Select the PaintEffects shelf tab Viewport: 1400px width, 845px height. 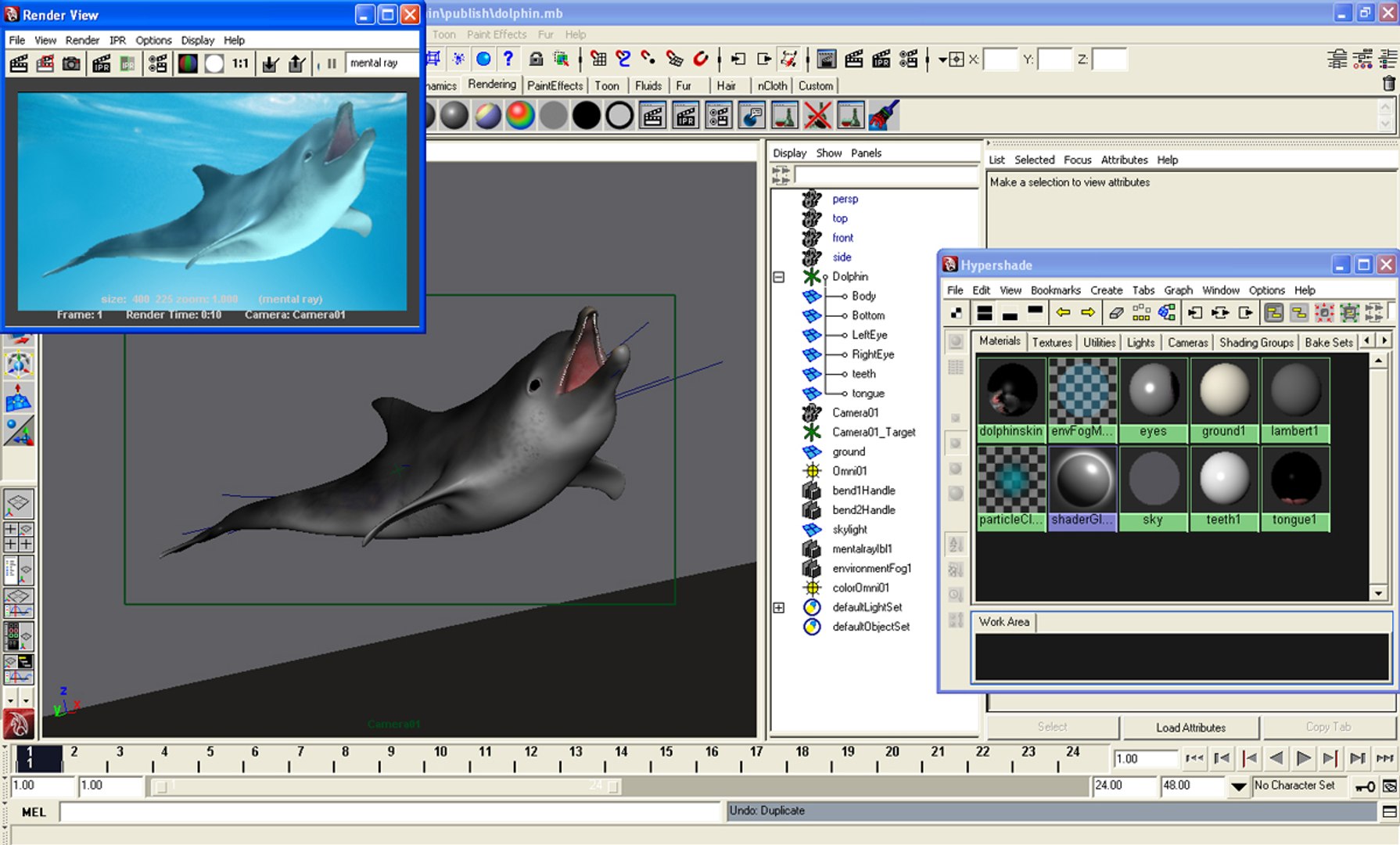click(555, 85)
